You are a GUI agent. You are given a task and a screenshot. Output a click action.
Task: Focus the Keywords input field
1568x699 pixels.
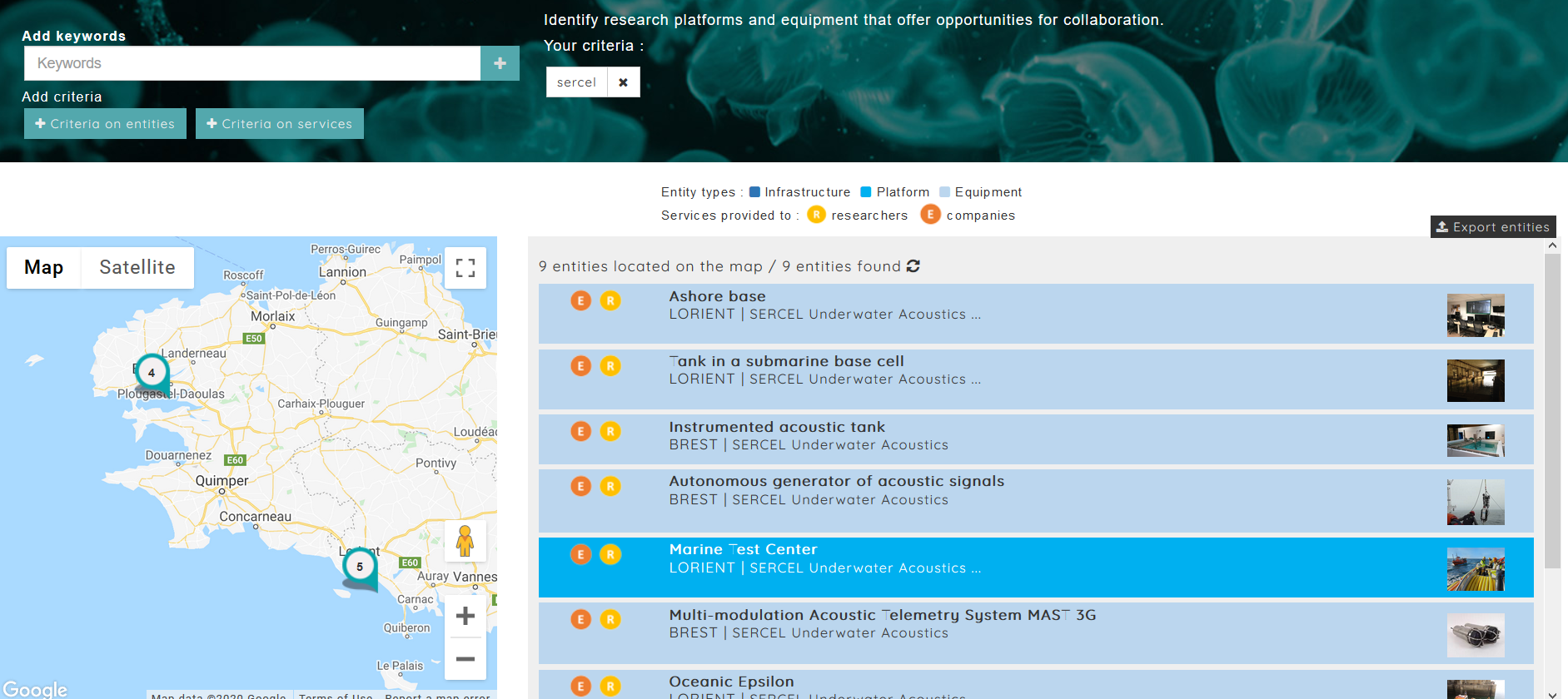[x=252, y=63]
